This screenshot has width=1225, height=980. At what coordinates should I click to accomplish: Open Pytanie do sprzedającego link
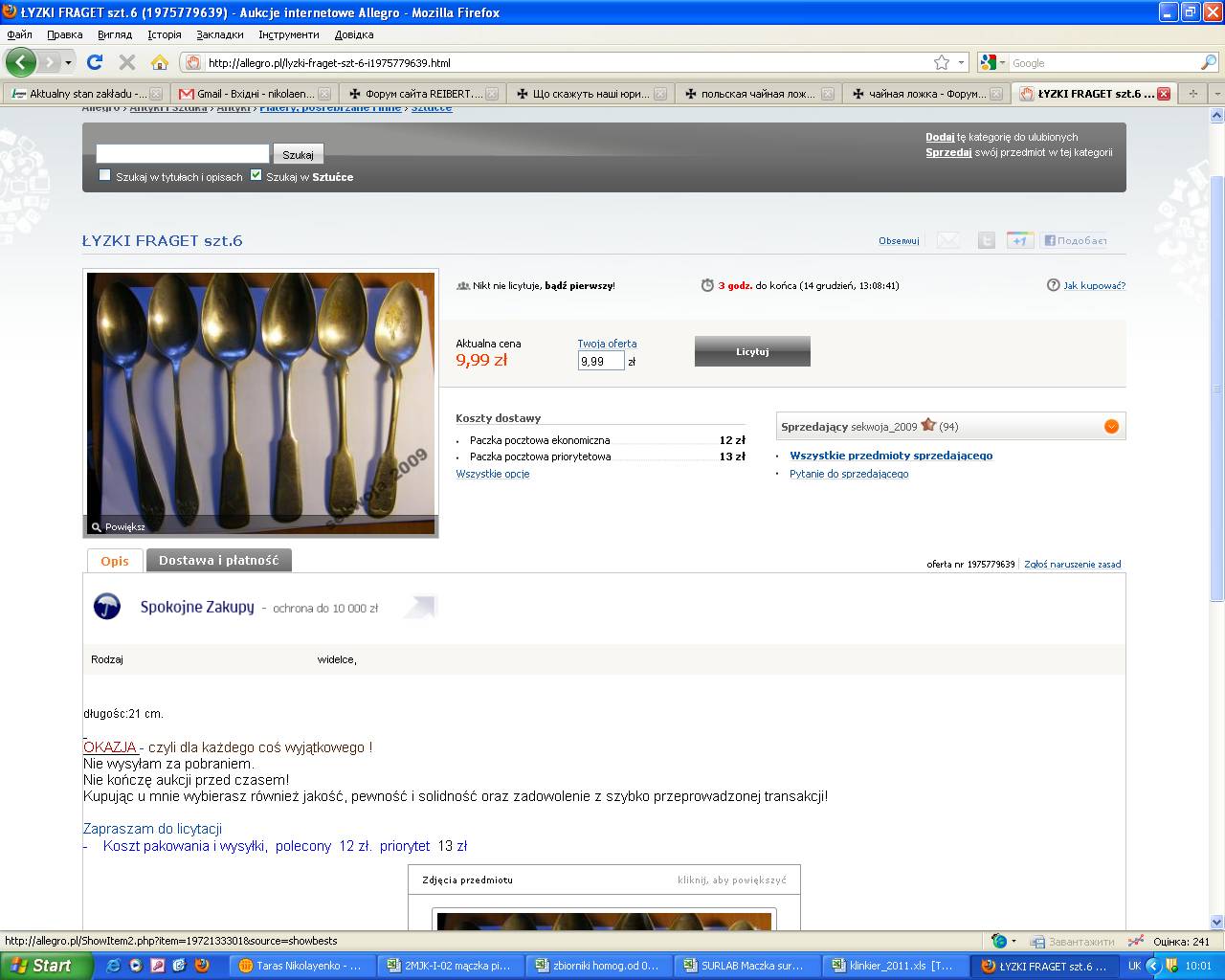[849, 474]
